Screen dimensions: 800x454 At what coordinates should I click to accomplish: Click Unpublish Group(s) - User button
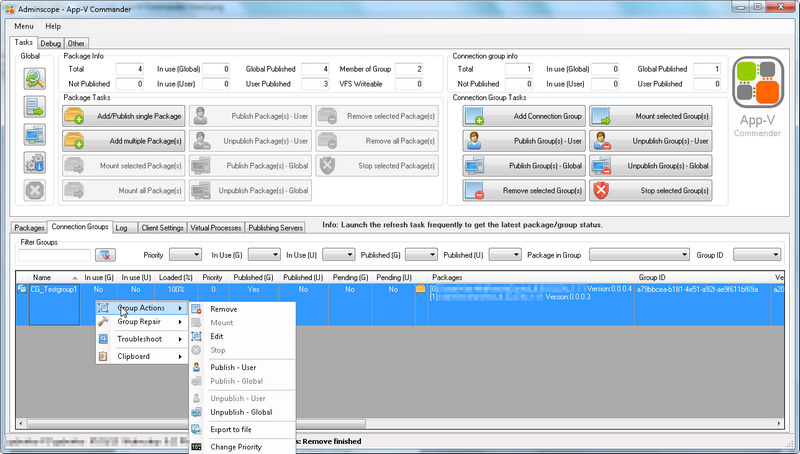(x=651, y=141)
